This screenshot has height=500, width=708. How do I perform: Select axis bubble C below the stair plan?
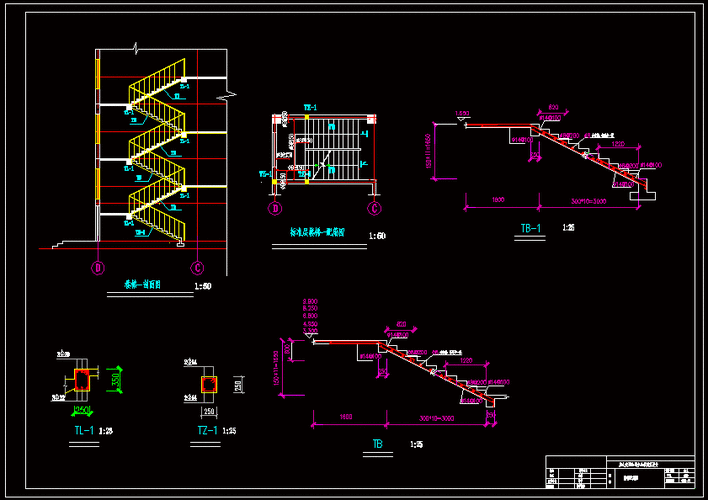click(373, 209)
